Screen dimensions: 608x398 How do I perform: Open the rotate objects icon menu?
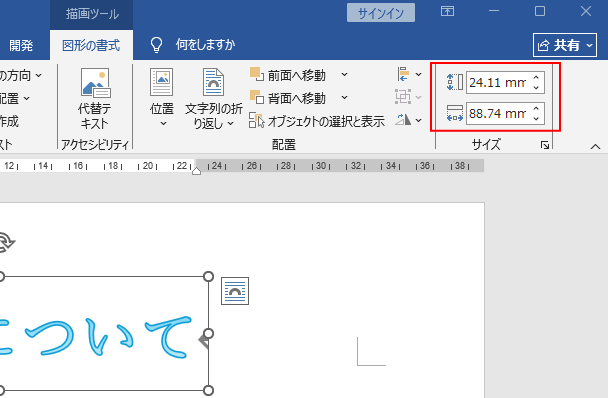click(x=403, y=120)
